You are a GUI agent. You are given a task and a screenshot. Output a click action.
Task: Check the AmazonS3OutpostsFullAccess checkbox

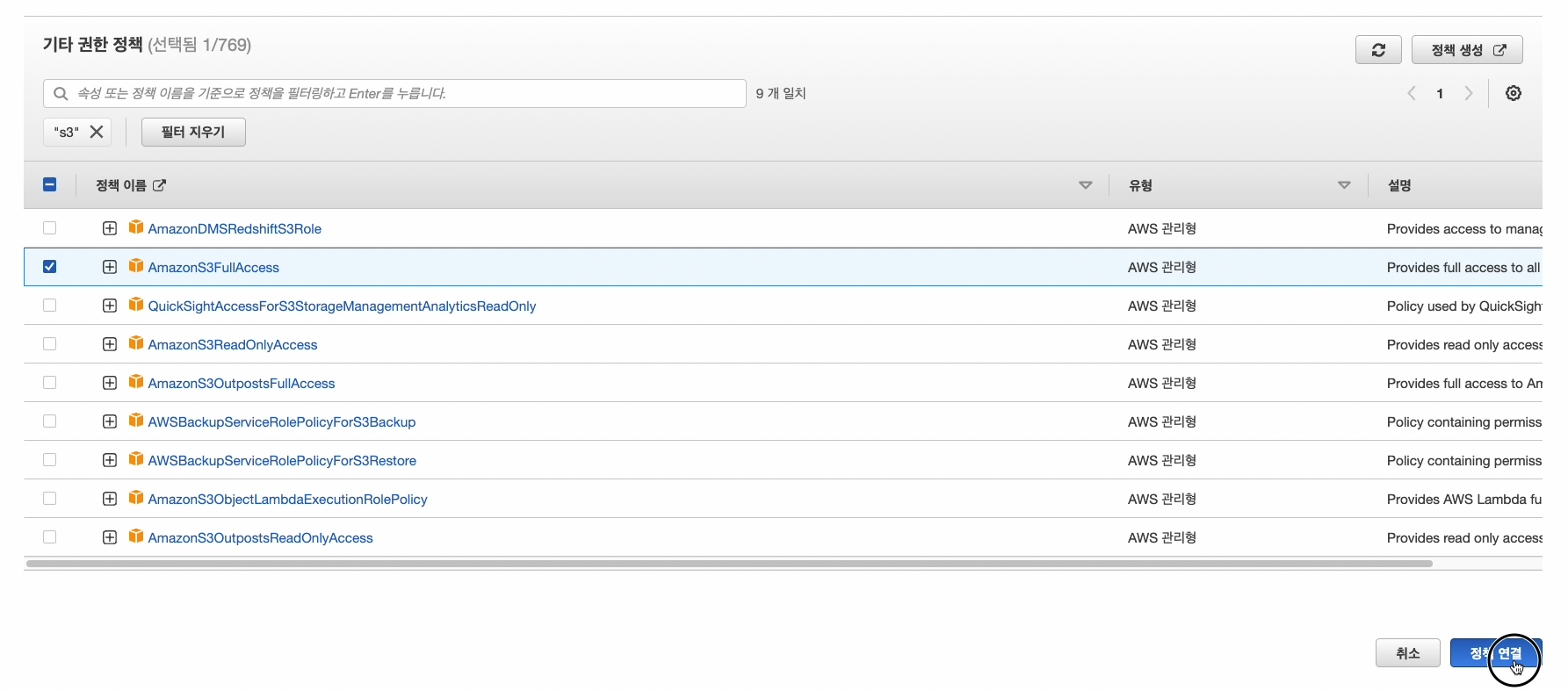pos(50,383)
